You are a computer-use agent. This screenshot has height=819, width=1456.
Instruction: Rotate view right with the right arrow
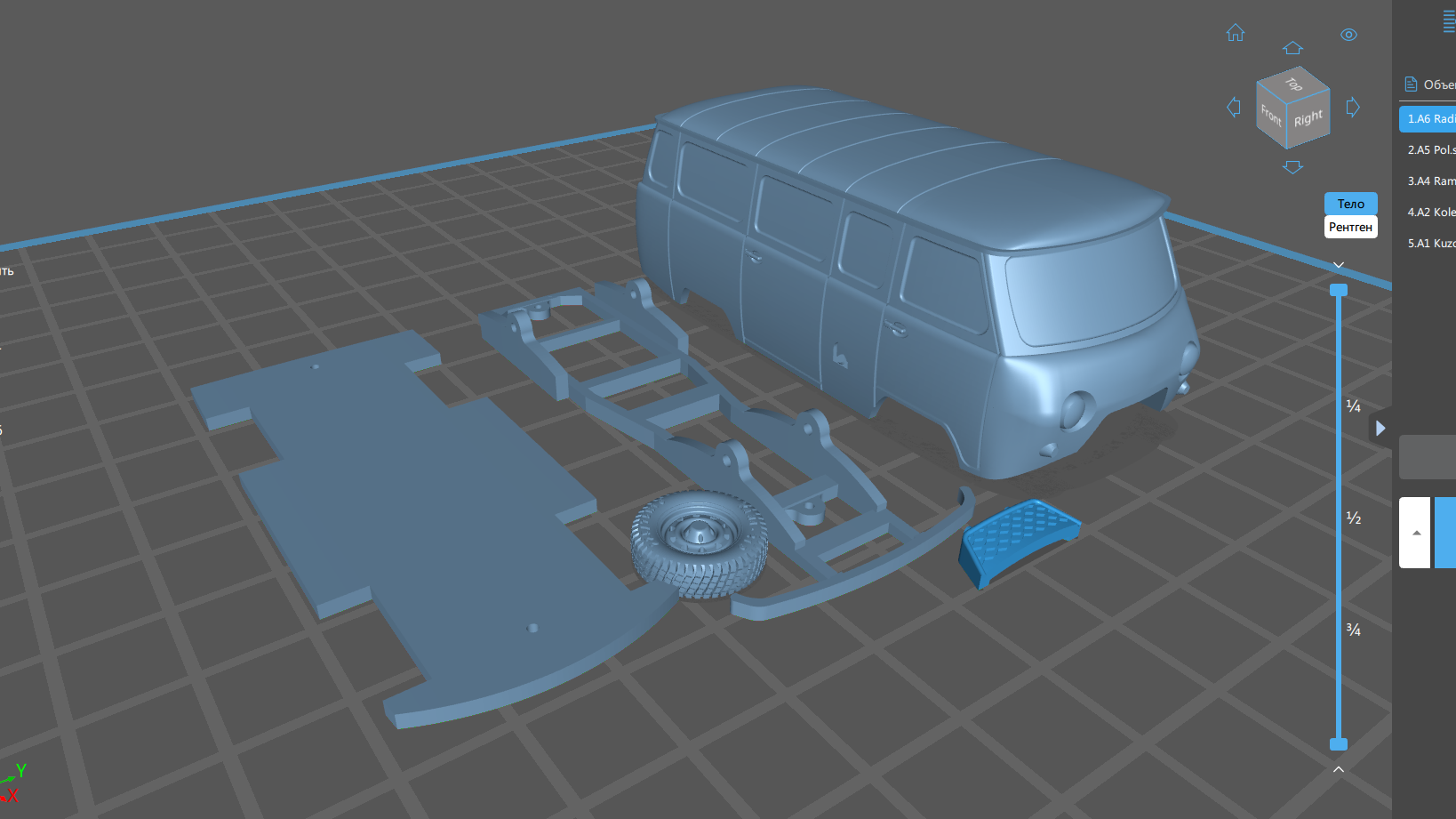1353,108
